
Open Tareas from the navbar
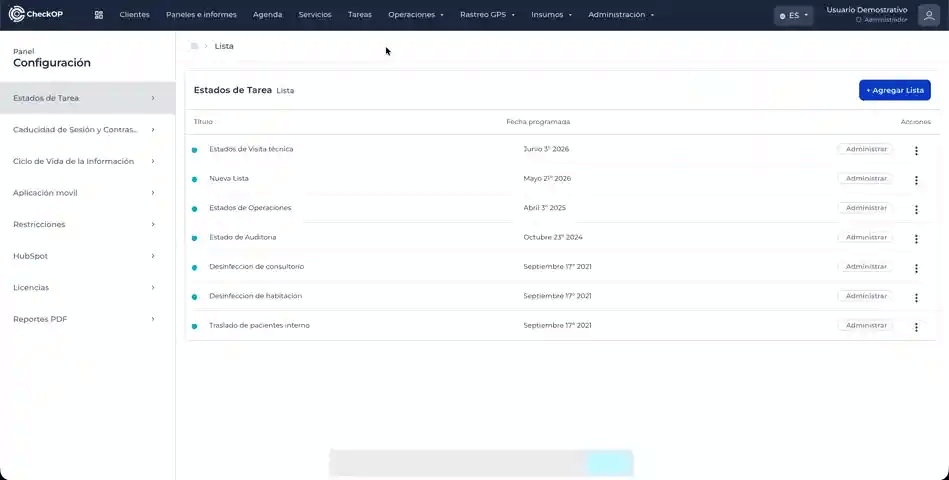pyautogui.click(x=360, y=15)
